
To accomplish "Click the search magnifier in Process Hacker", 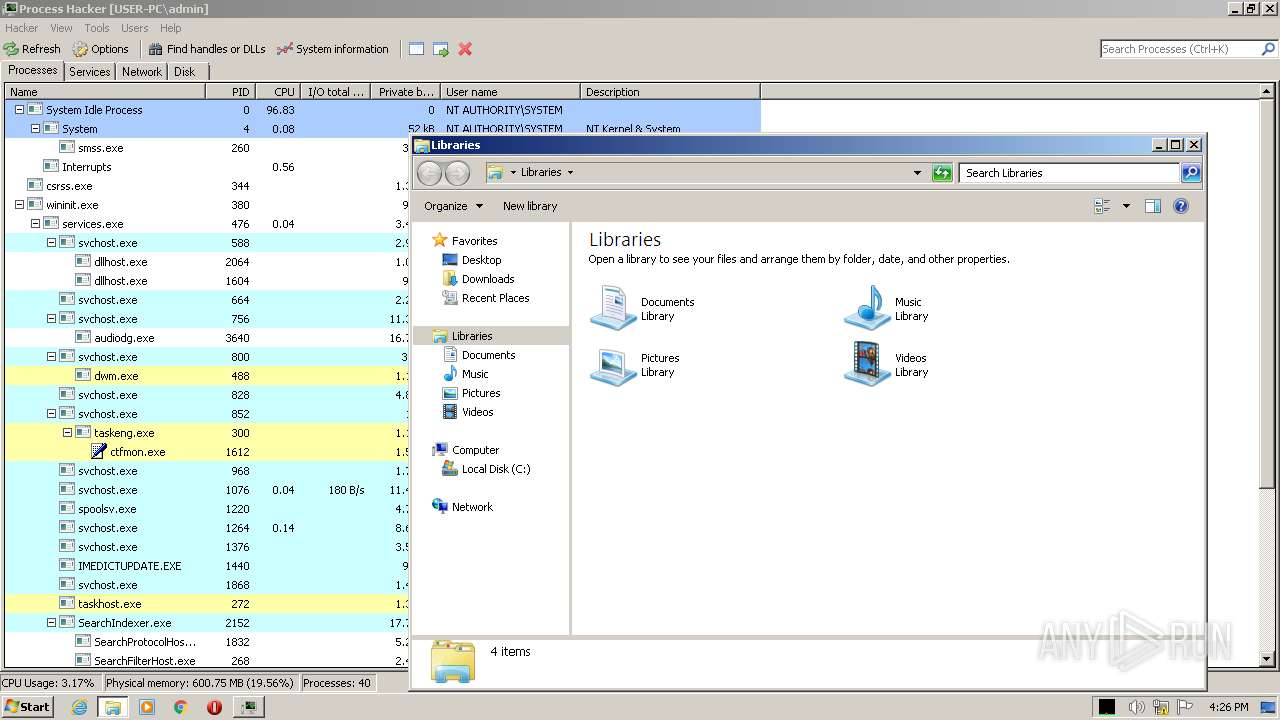I will (x=1269, y=49).
